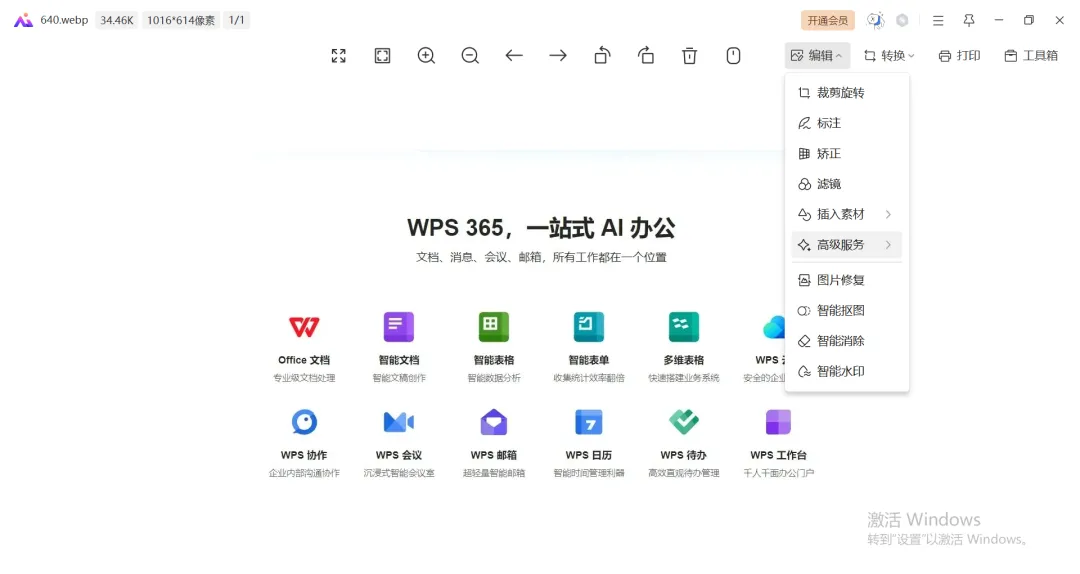The image size is (1080, 574).
Task: Go to the next image using right arrow
Action: pyautogui.click(x=558, y=56)
